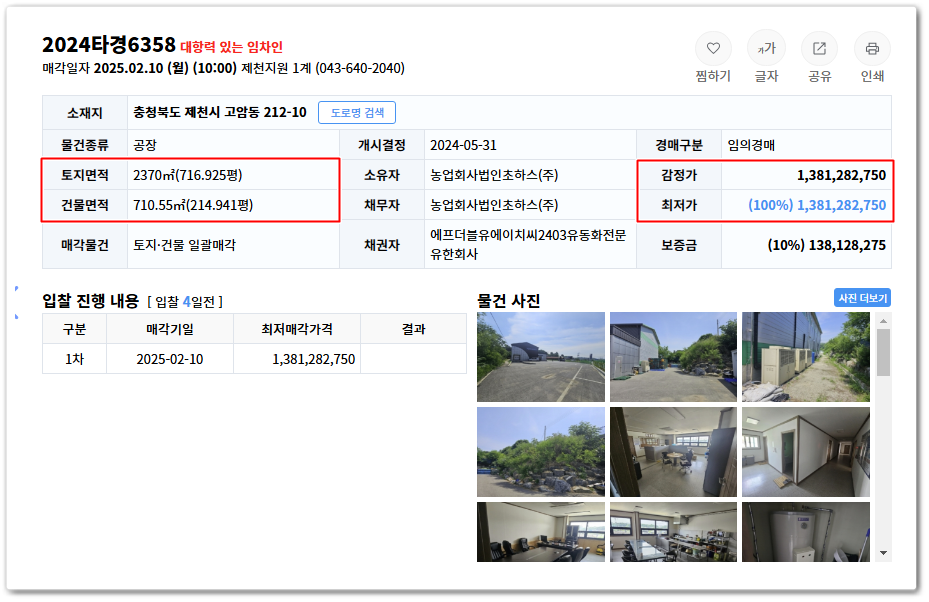This screenshot has width=929, height=602.
Task: Click the address 충청북도 제천시 고암동 212-10
Action: coord(220,113)
